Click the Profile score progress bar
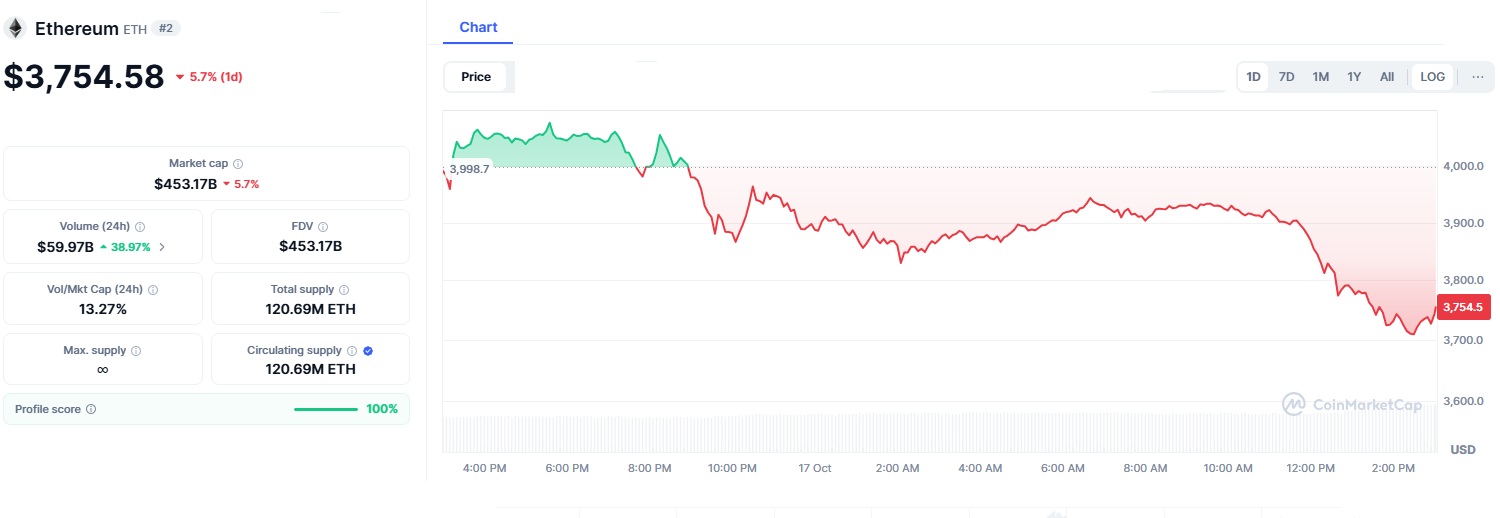Image resolution: width=1500 pixels, height=518 pixels. pos(325,409)
